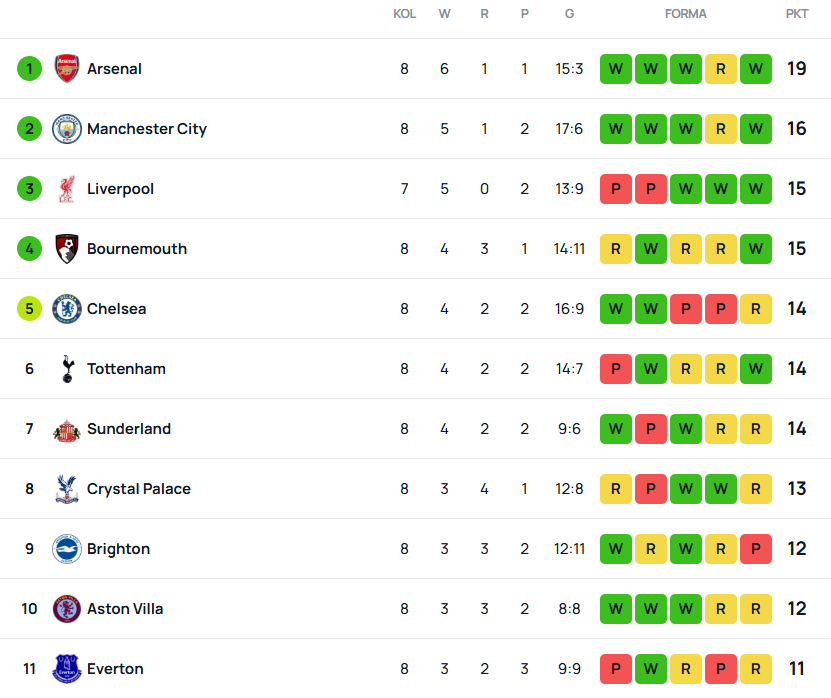Click the Arsenal club crest
Viewport: 831px width, 698px height.
[66, 69]
